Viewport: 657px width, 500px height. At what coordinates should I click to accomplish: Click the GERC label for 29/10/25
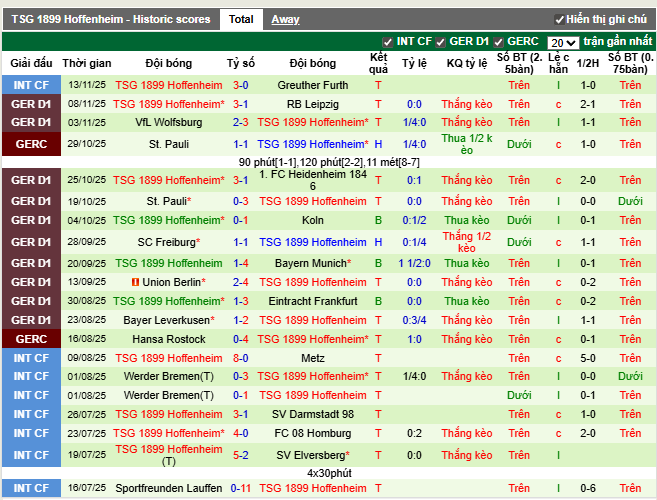pyautogui.click(x=31, y=144)
